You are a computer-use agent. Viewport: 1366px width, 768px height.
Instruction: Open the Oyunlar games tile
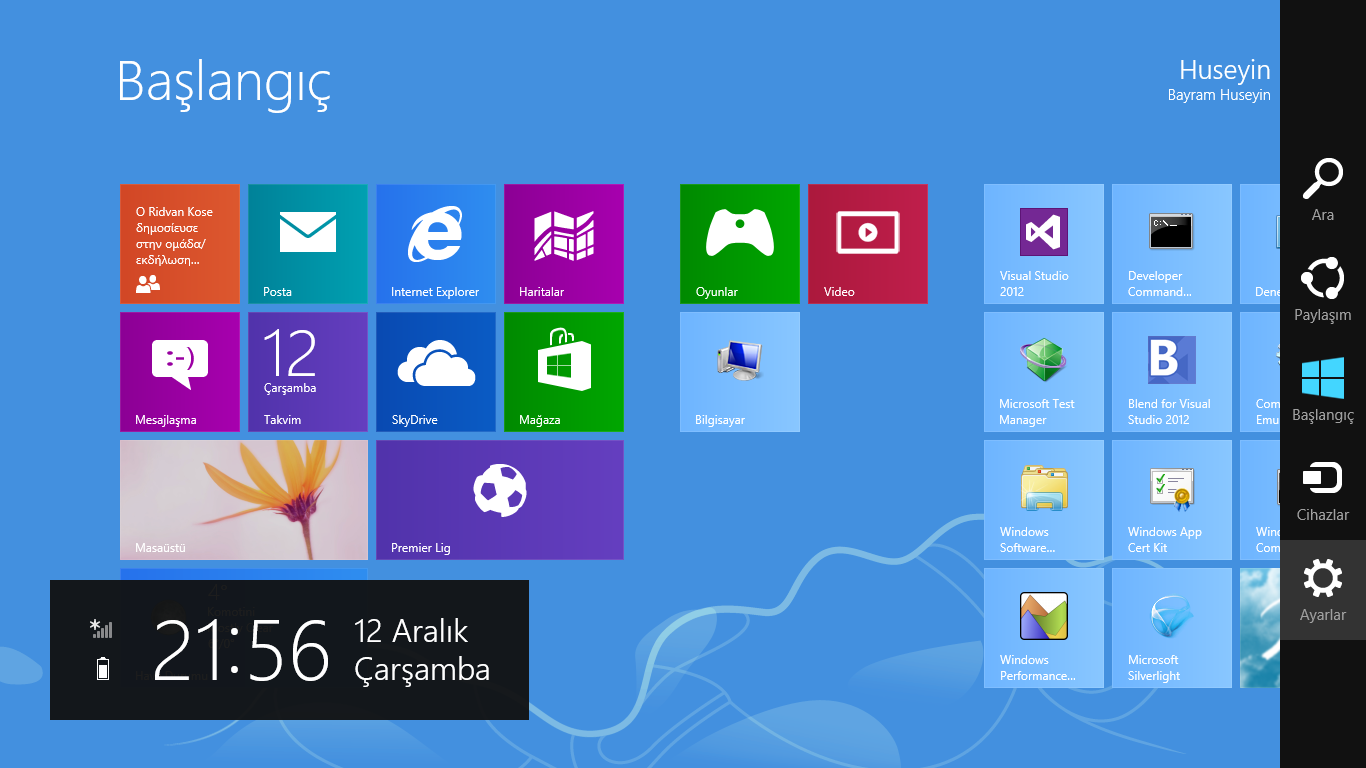coord(740,244)
